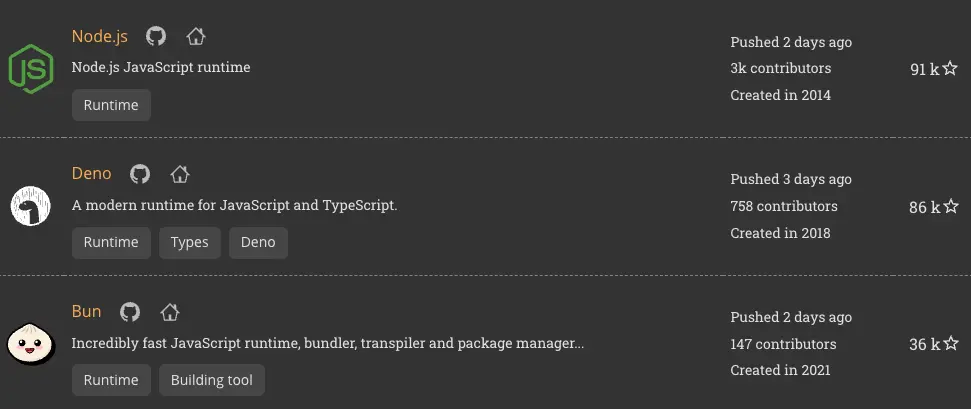The image size is (971, 409).
Task: Open the Bun project title link
Action: (x=86, y=312)
